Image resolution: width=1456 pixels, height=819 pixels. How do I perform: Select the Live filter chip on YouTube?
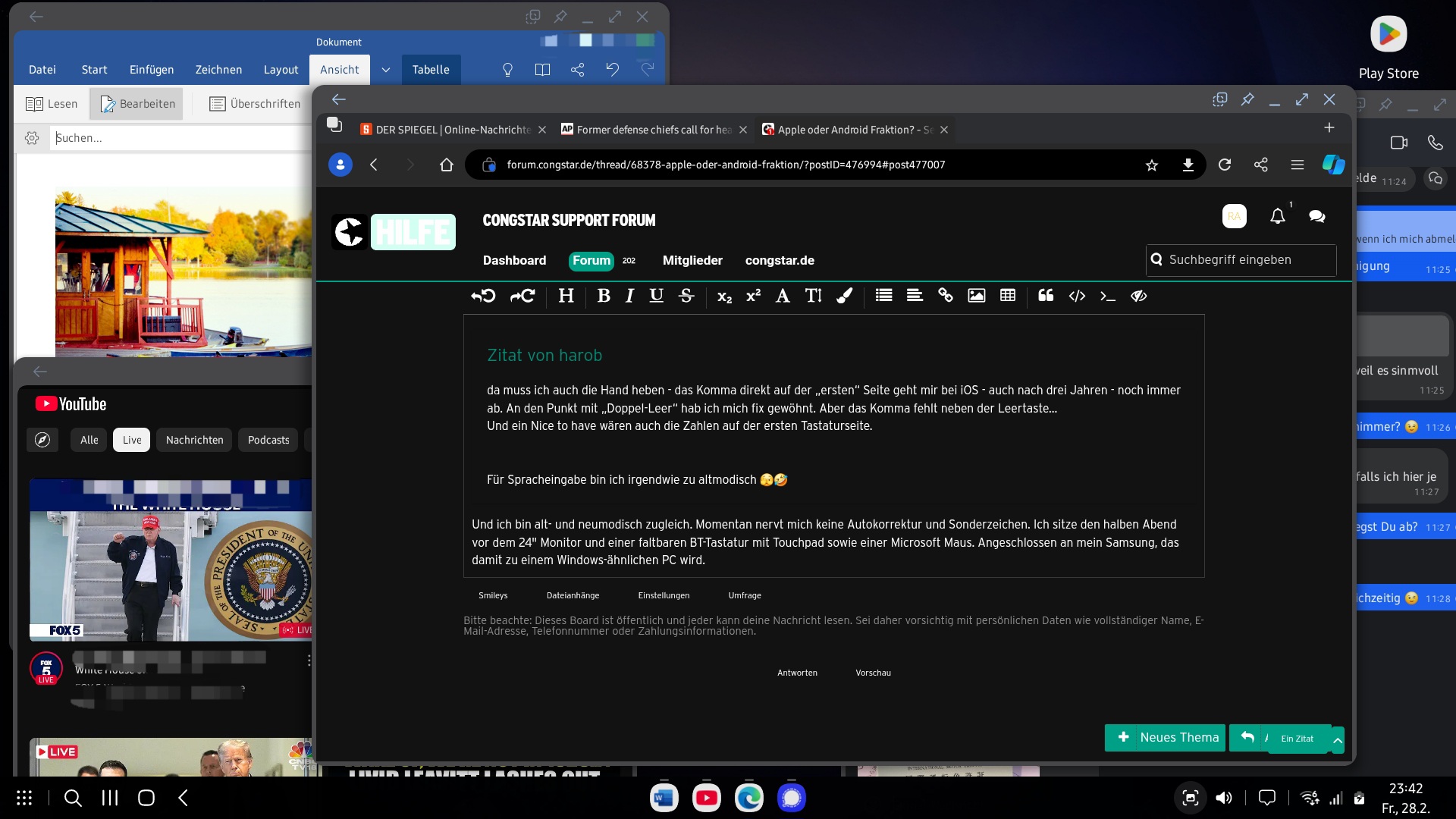click(x=132, y=440)
